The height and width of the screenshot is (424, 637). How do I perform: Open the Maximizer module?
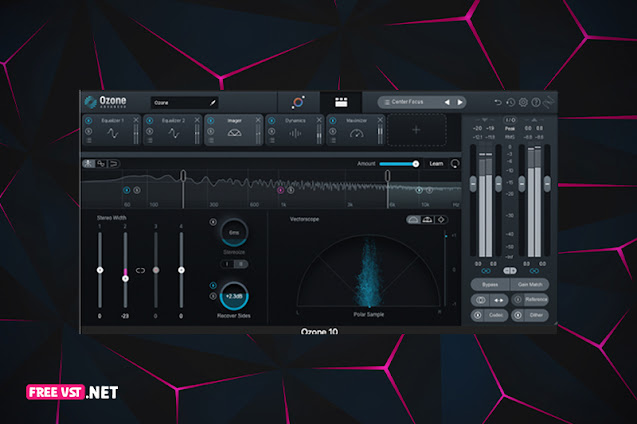pos(356,130)
